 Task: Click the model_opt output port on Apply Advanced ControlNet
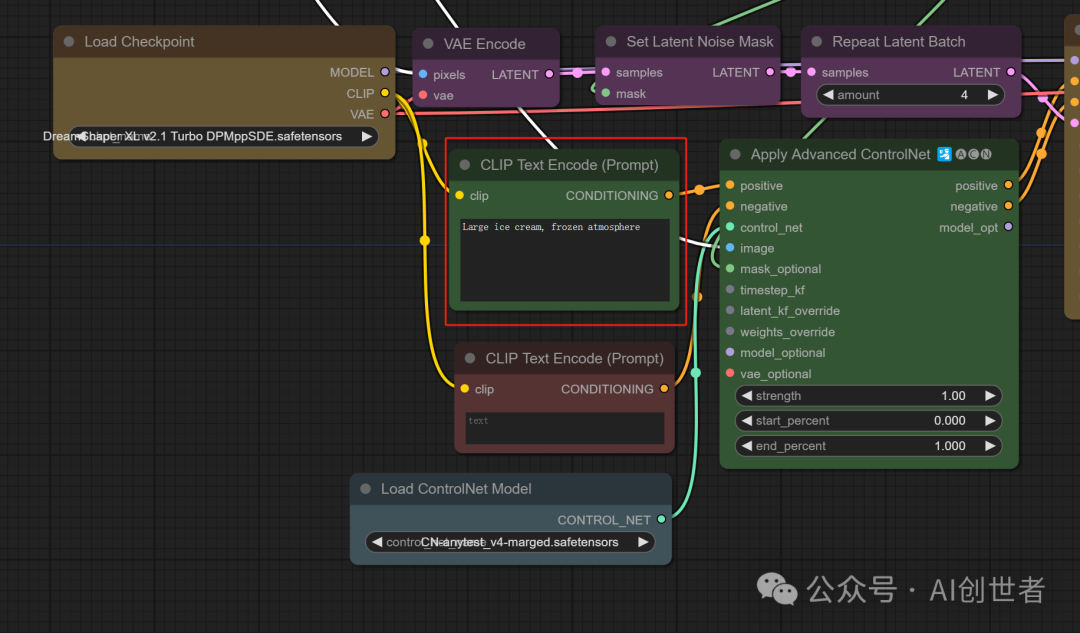point(1008,228)
